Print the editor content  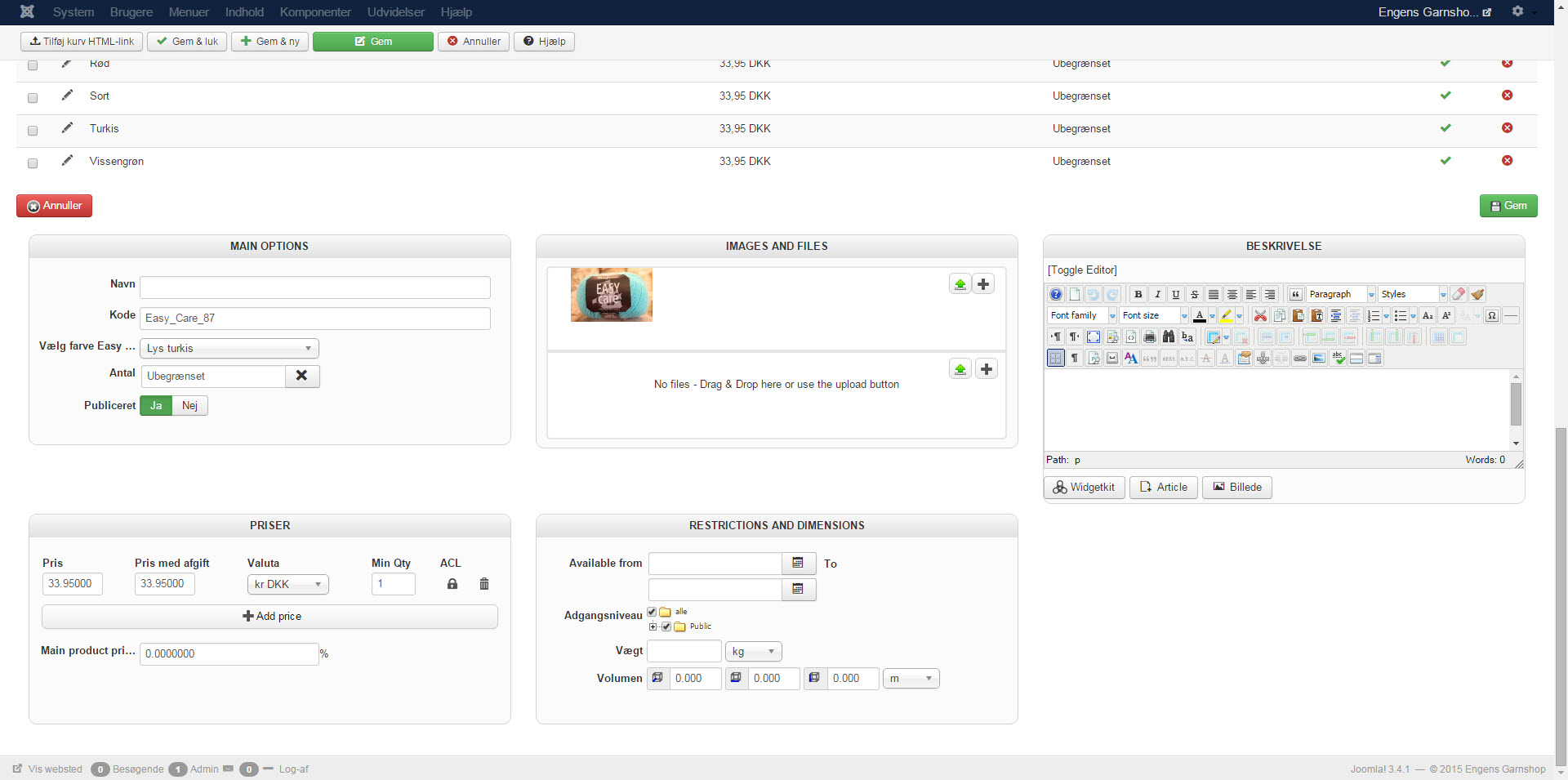coord(1150,337)
